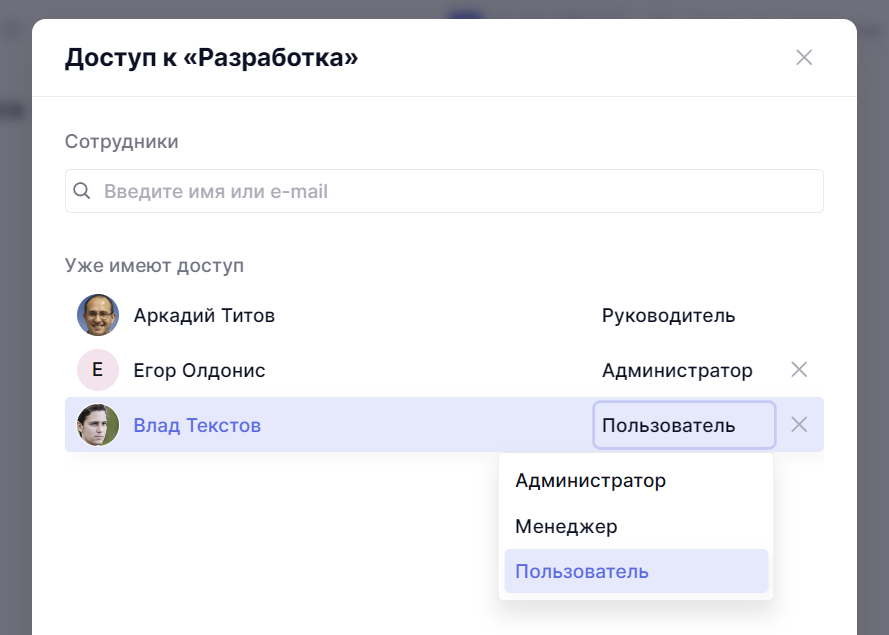The width and height of the screenshot is (889, 635).
Task: Select Менеджер in the role list
Action: pos(566,526)
